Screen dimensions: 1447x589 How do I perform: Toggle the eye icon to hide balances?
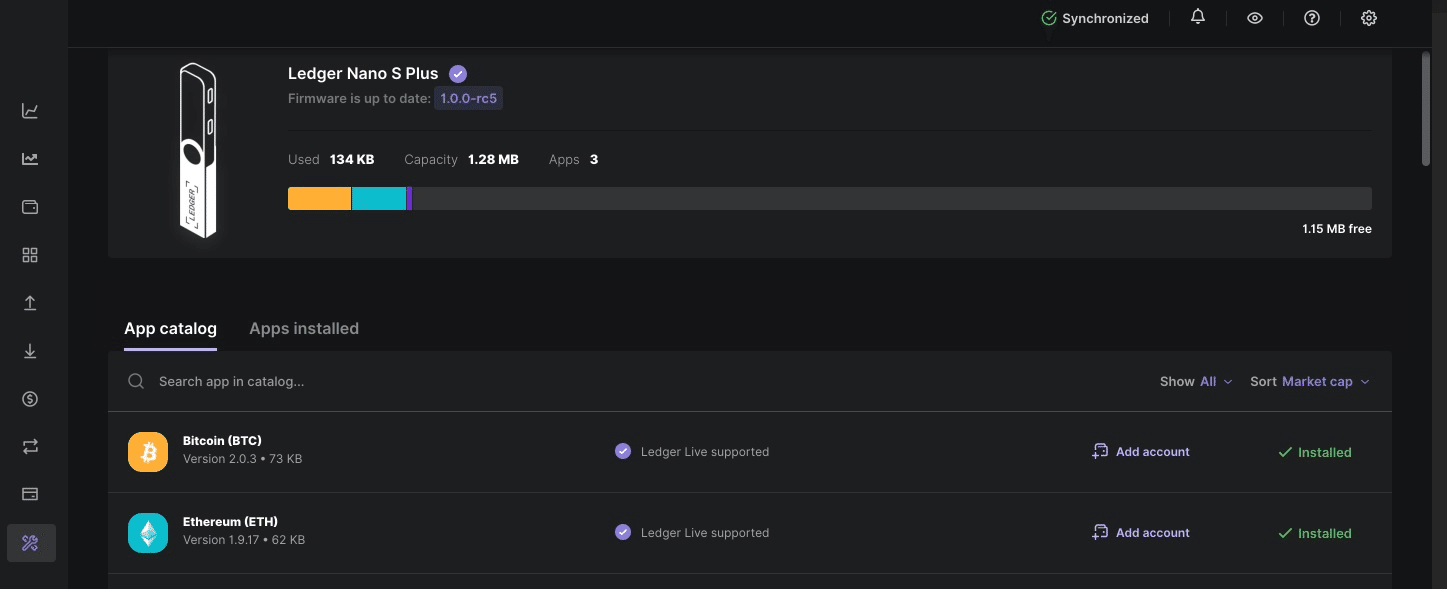pos(1255,18)
